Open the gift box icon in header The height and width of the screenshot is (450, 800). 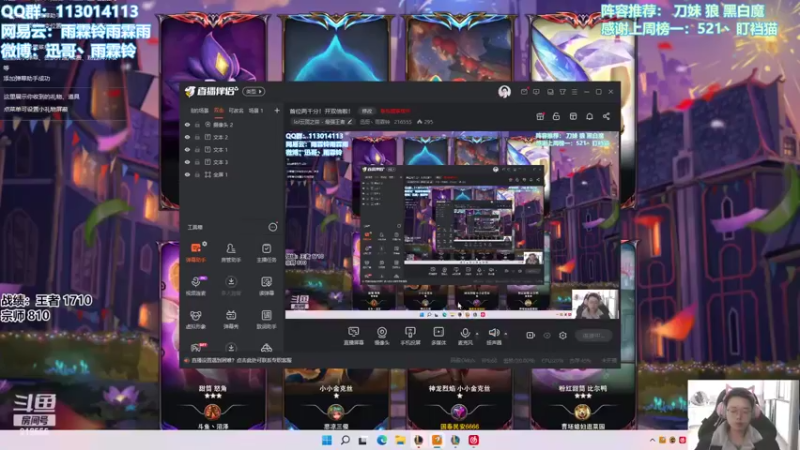pos(540,116)
